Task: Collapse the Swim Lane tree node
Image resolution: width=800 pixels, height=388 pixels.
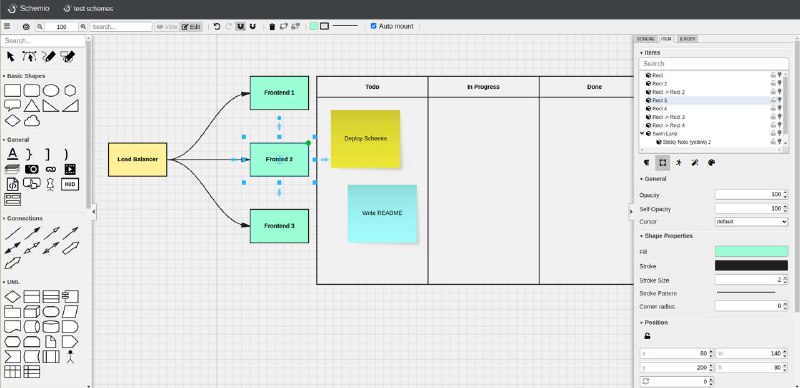Action: (x=642, y=133)
